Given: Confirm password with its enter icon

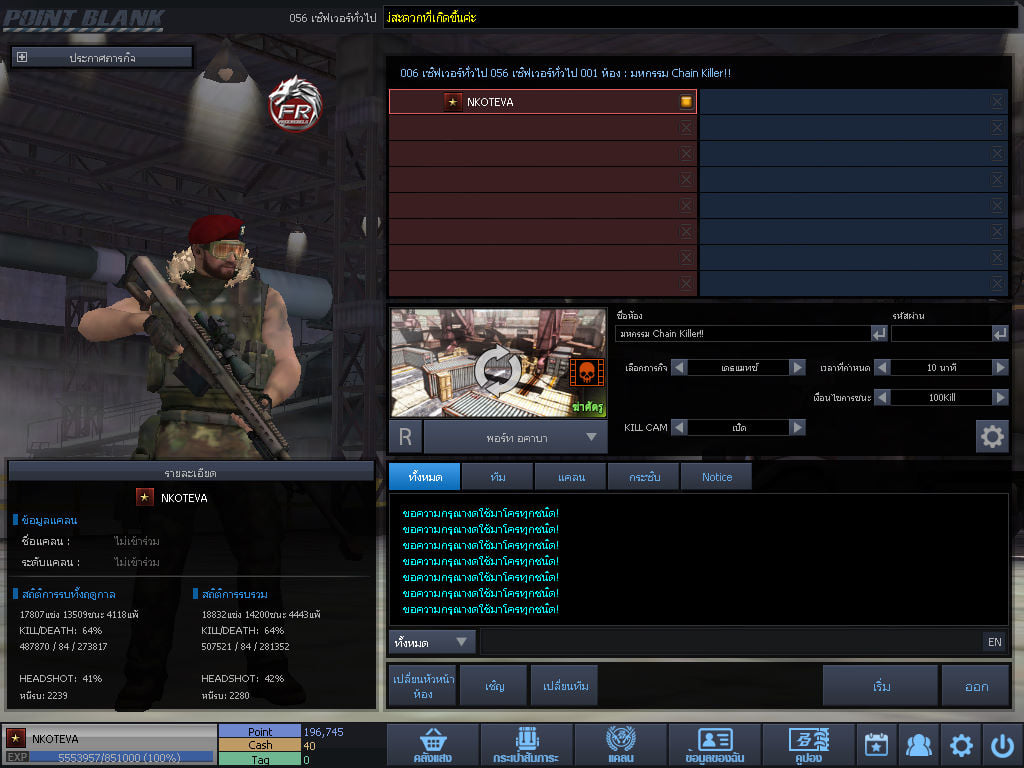Looking at the screenshot, I should click(x=1000, y=334).
